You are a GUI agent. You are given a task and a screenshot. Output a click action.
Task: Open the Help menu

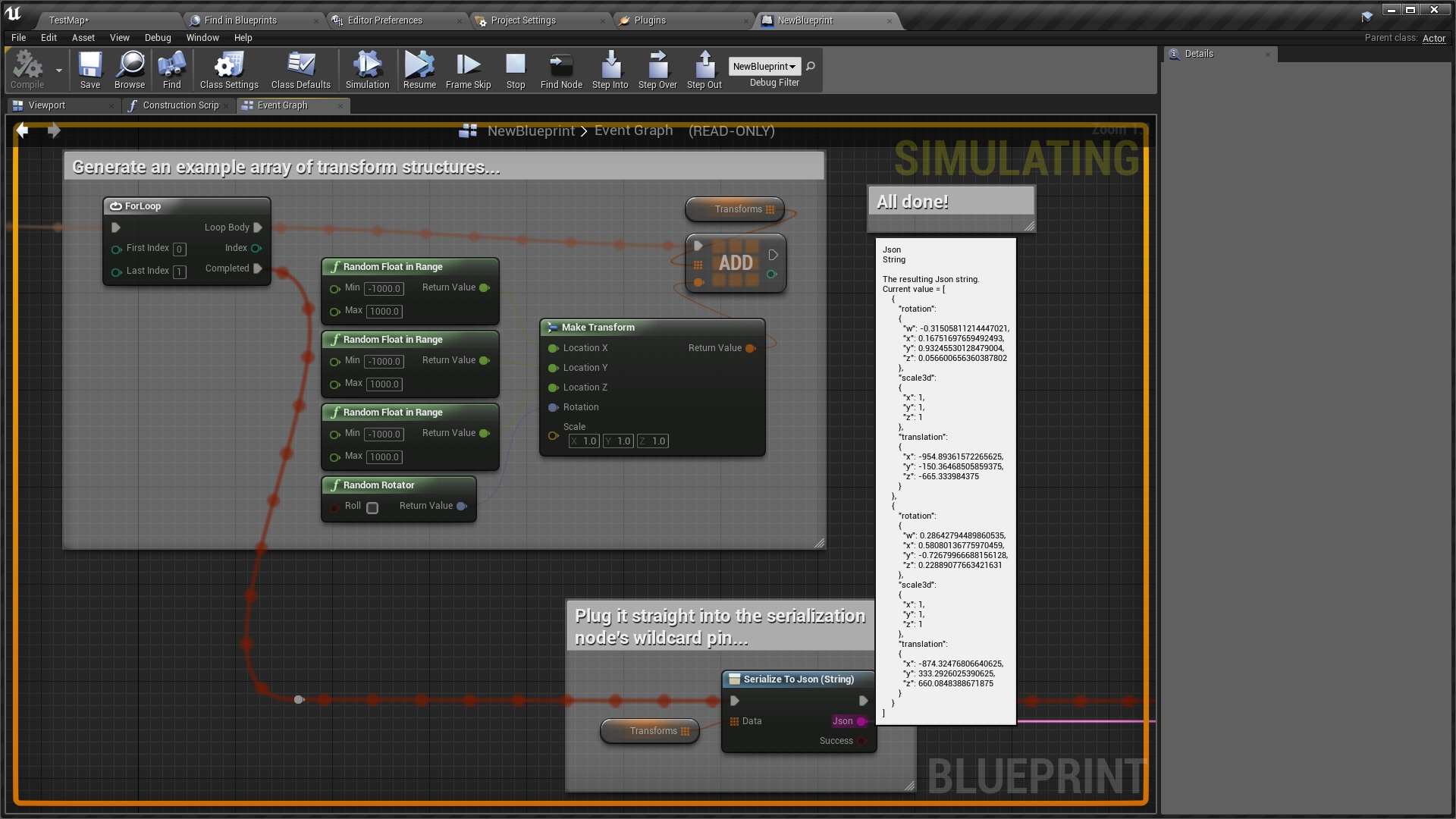coord(243,38)
